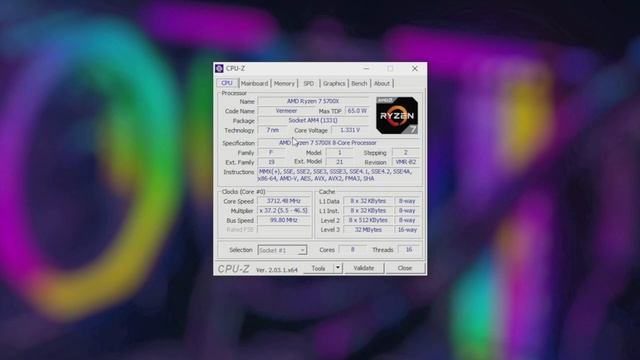
Task: Select the CPU tab
Action: pyautogui.click(x=227, y=83)
